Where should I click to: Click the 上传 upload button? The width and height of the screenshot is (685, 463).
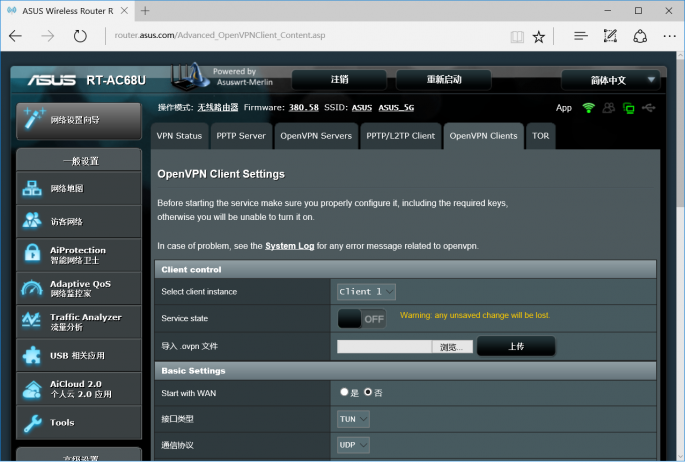[x=516, y=346]
